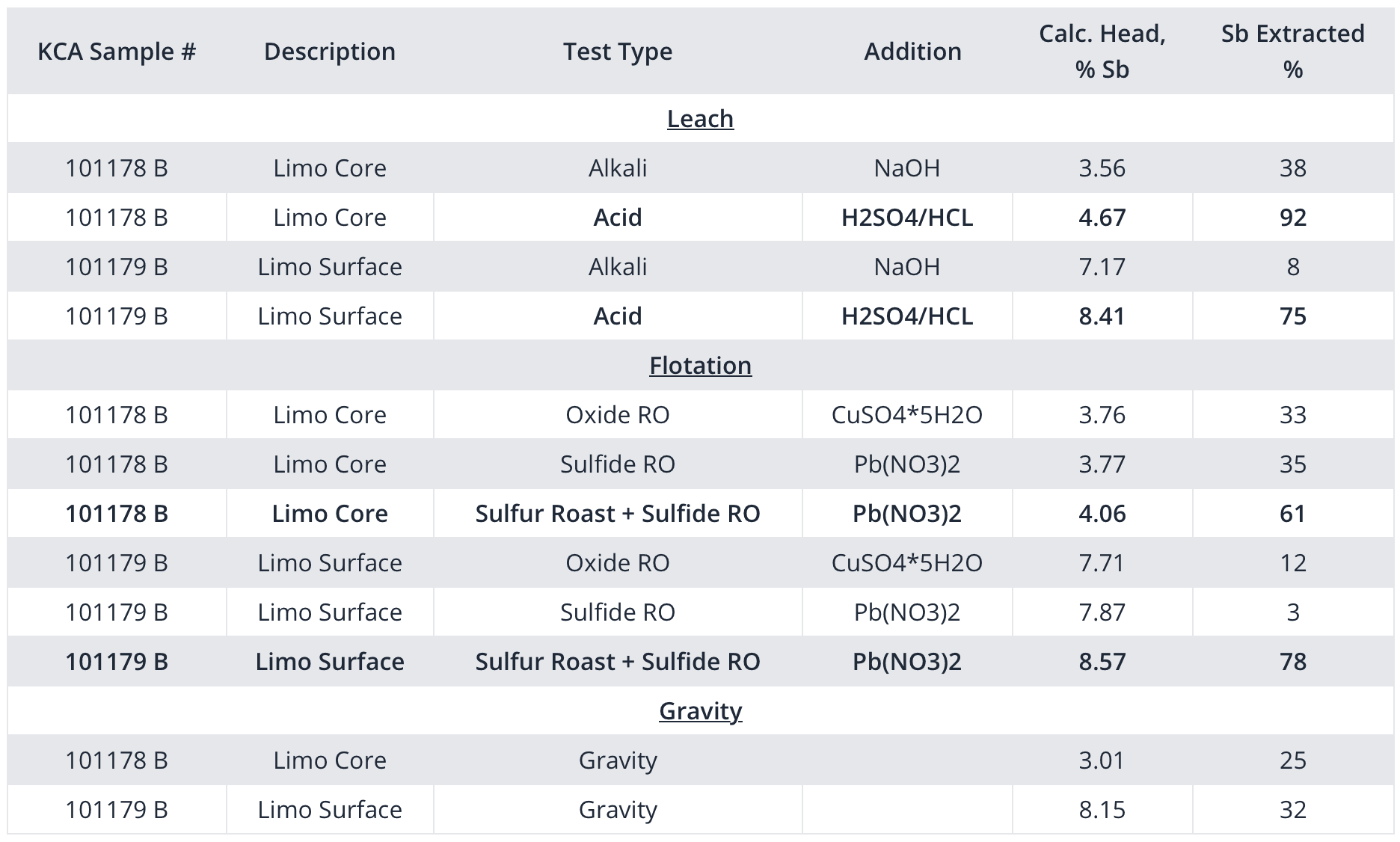Click the first CuSO4*5H2O addition cell

[907, 415]
